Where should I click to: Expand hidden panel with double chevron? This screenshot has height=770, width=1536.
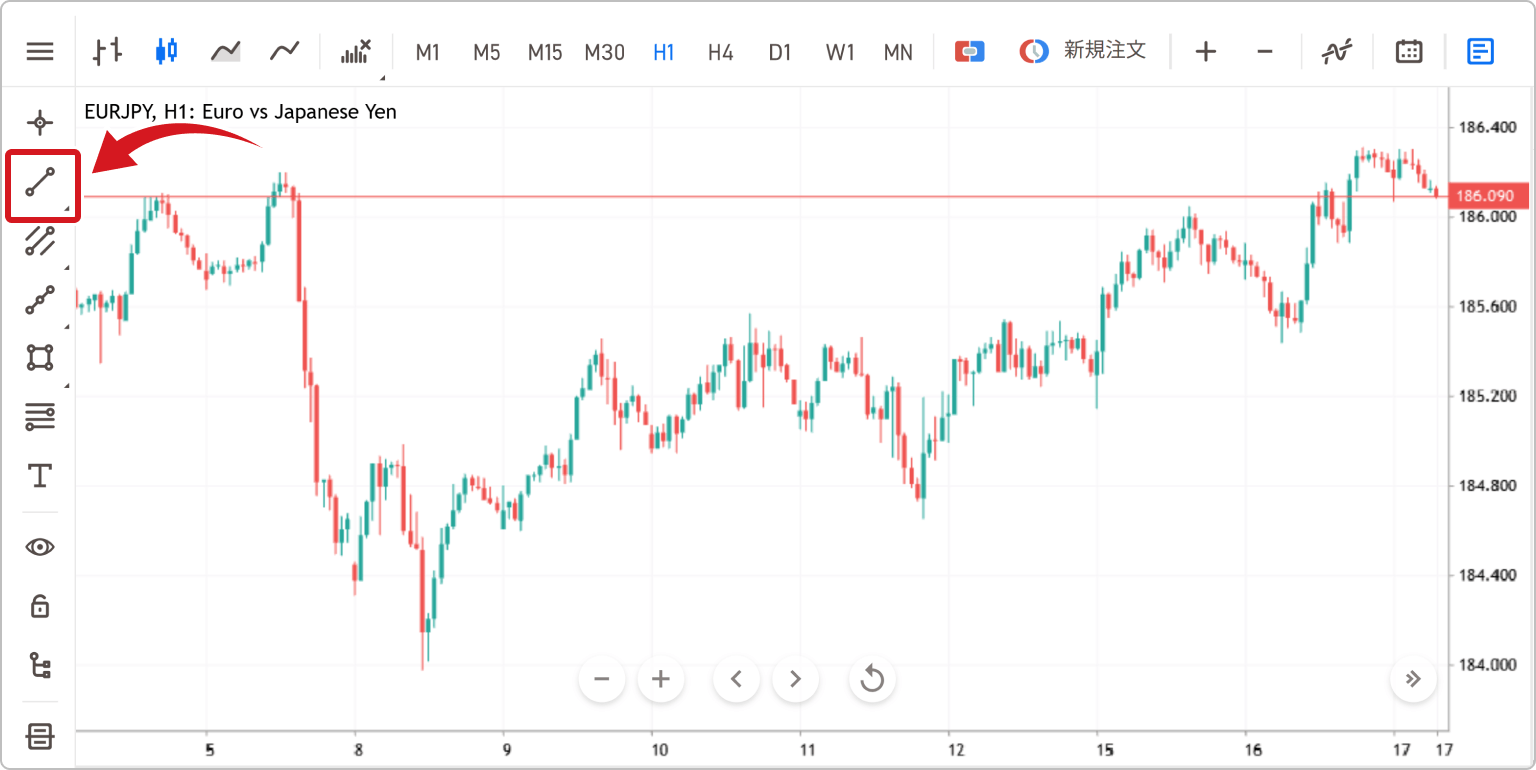(1413, 680)
